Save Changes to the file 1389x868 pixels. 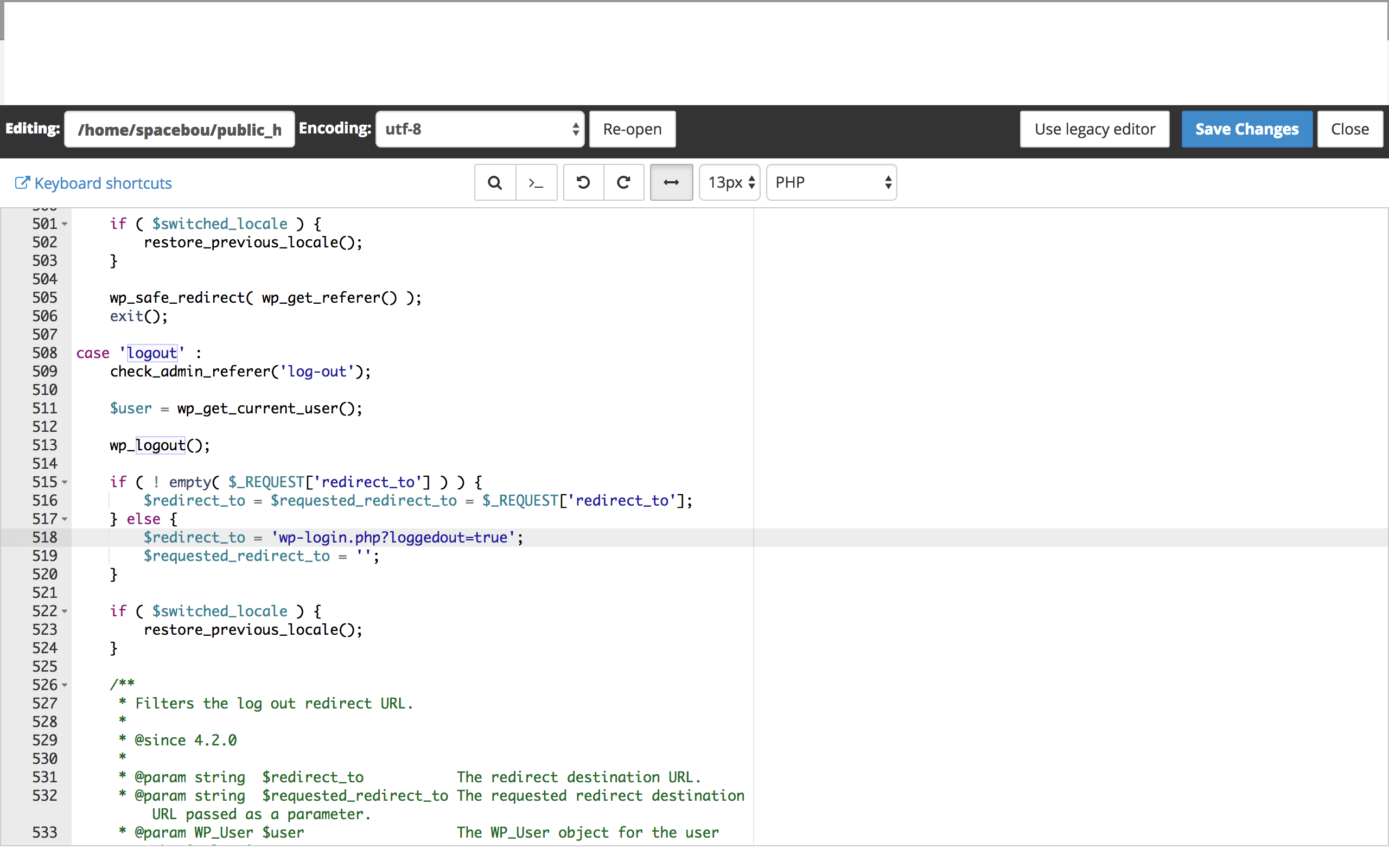coord(1247,129)
